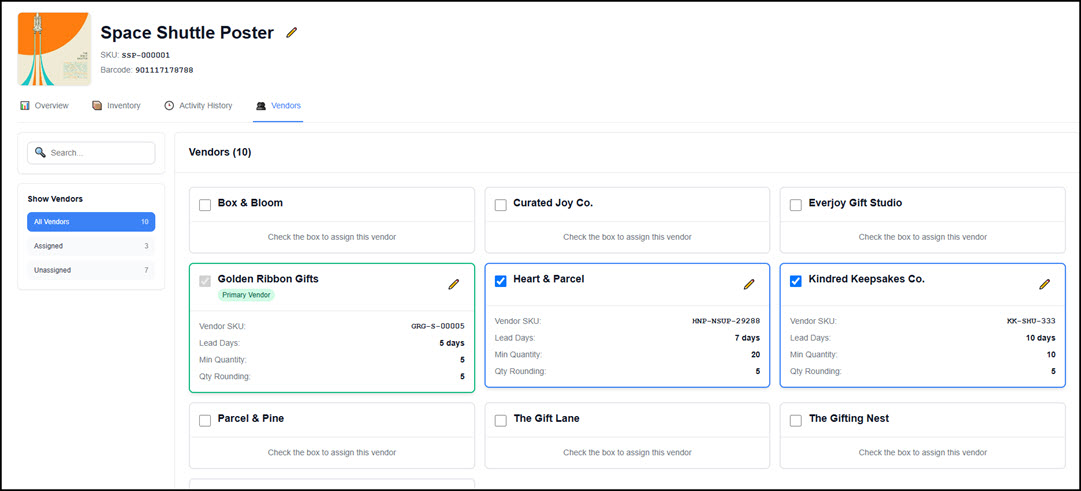Show only Unassigned vendors

(x=91, y=270)
